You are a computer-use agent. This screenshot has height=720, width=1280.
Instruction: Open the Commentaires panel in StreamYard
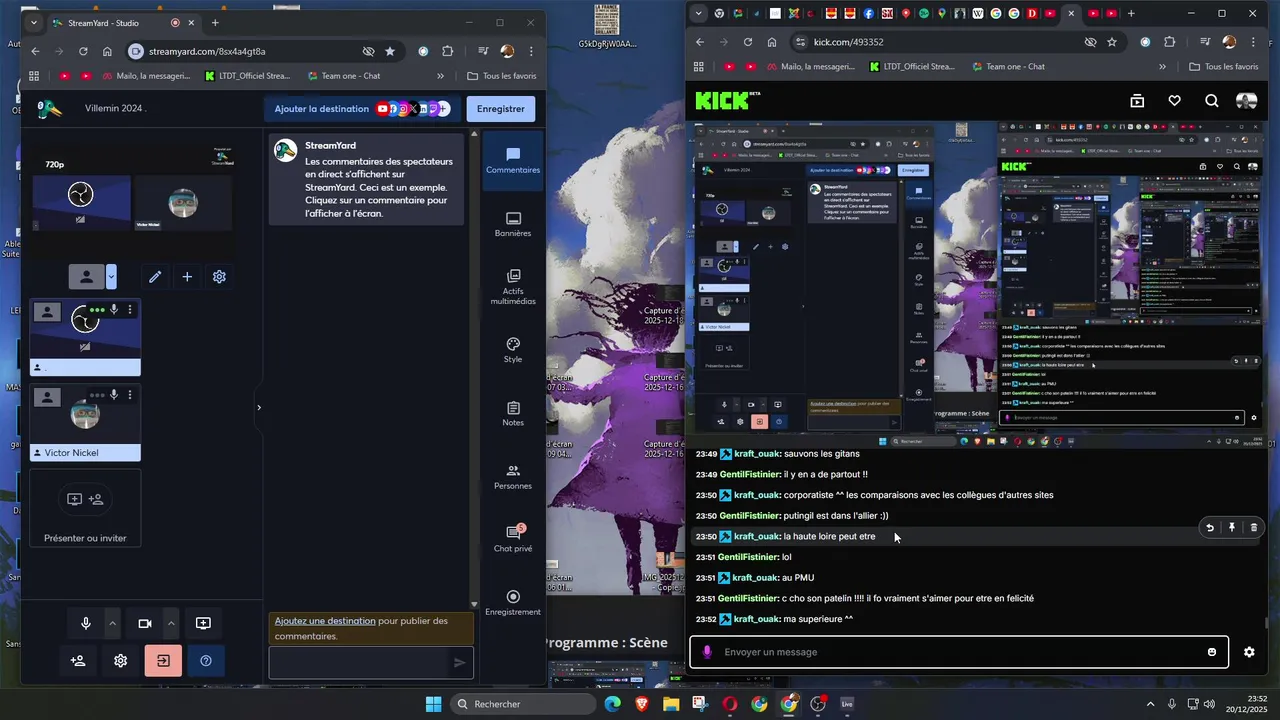pyautogui.click(x=513, y=161)
